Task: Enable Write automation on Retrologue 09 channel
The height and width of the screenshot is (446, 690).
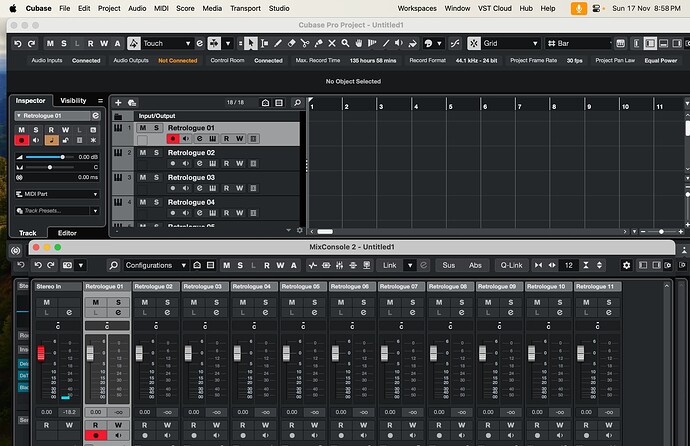Action: point(510,425)
